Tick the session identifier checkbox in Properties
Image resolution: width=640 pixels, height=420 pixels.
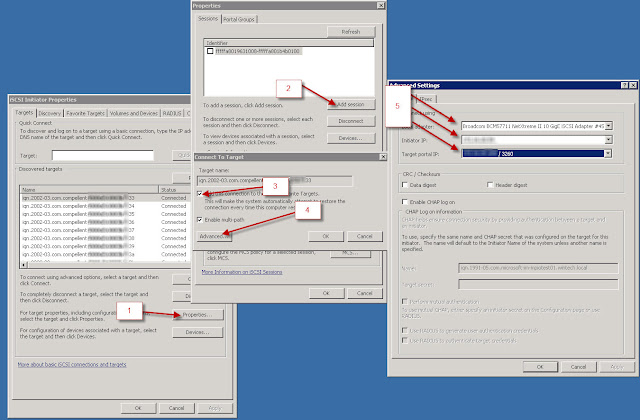[210, 51]
